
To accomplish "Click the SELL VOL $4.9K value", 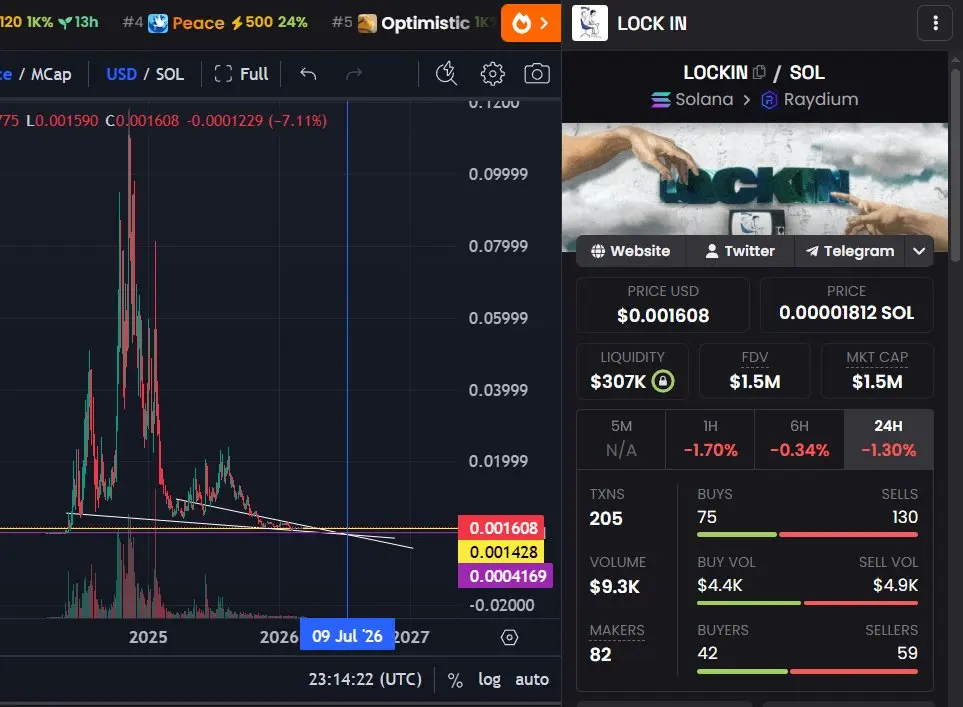I will click(895, 585).
